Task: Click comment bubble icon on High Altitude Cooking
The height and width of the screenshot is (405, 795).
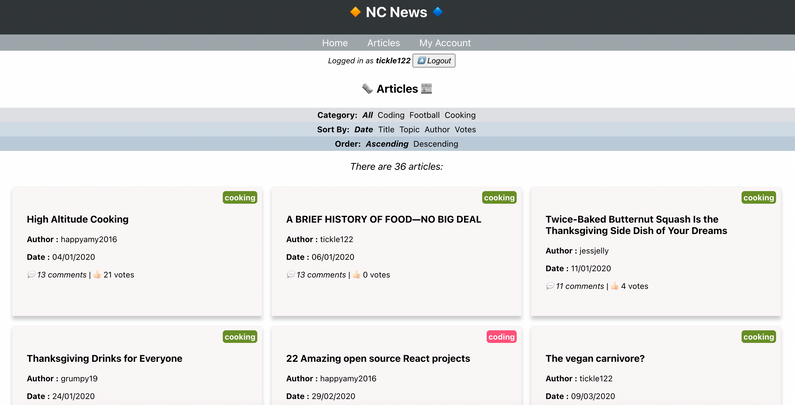Action: coord(31,274)
